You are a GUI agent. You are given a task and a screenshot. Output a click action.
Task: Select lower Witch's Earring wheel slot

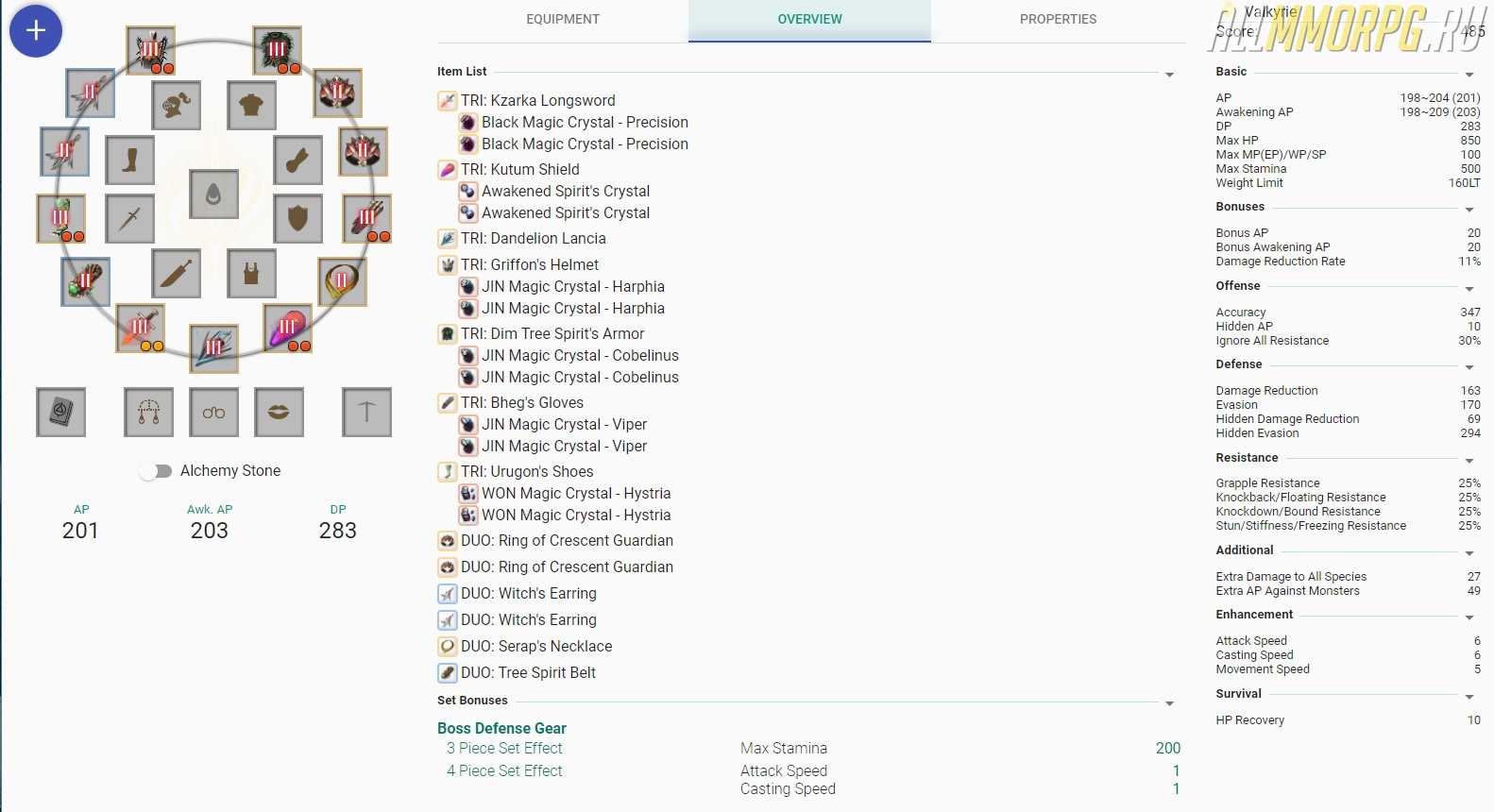pos(65,151)
